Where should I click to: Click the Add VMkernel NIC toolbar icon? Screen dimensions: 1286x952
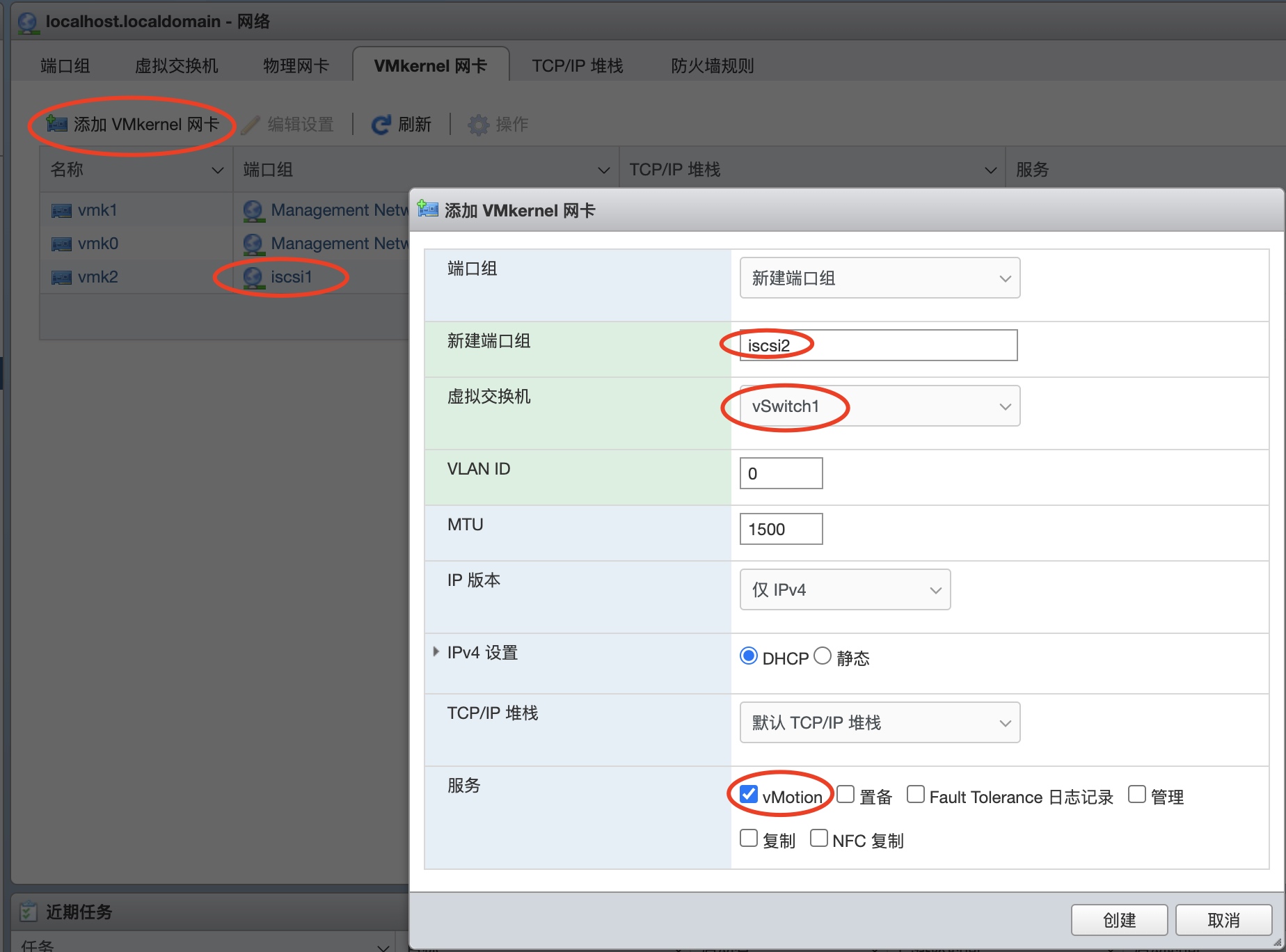(56, 124)
